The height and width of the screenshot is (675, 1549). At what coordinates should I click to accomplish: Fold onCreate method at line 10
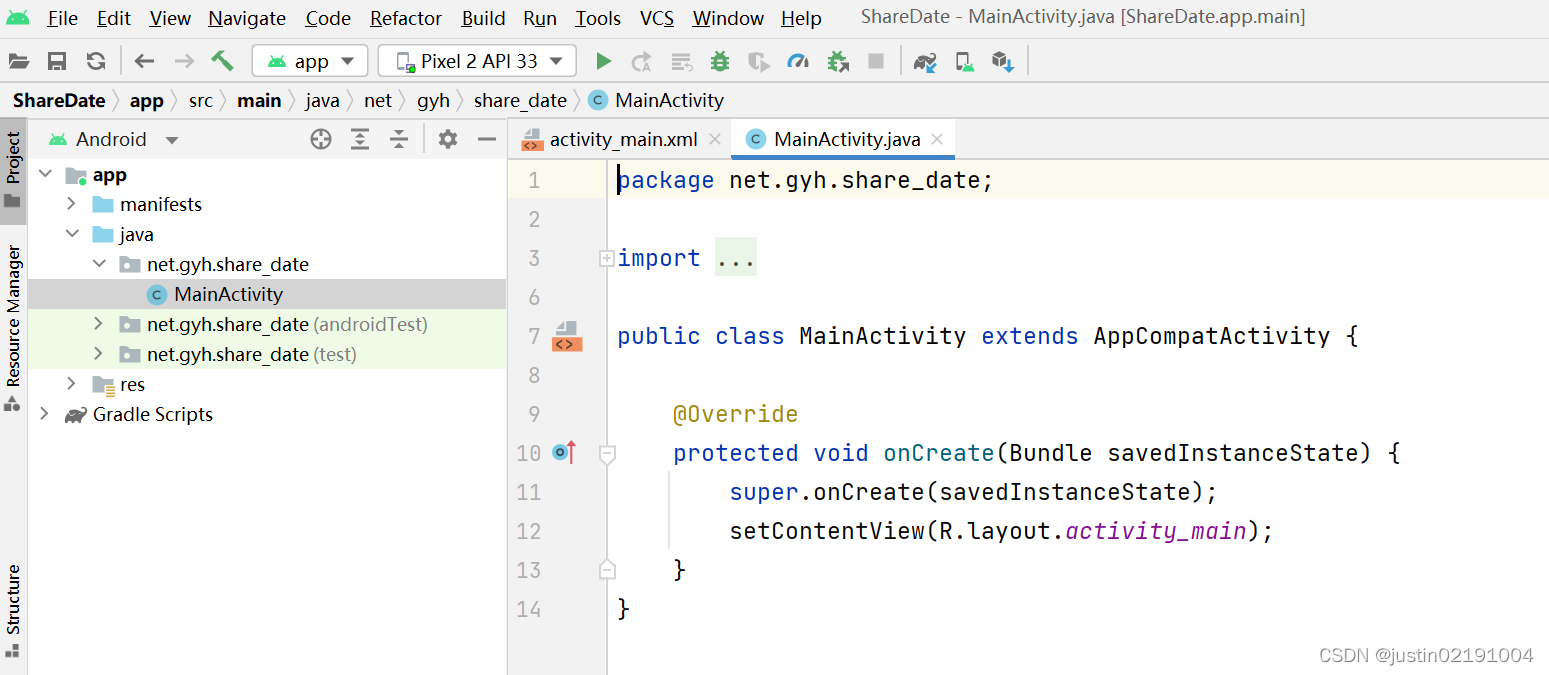(x=606, y=454)
